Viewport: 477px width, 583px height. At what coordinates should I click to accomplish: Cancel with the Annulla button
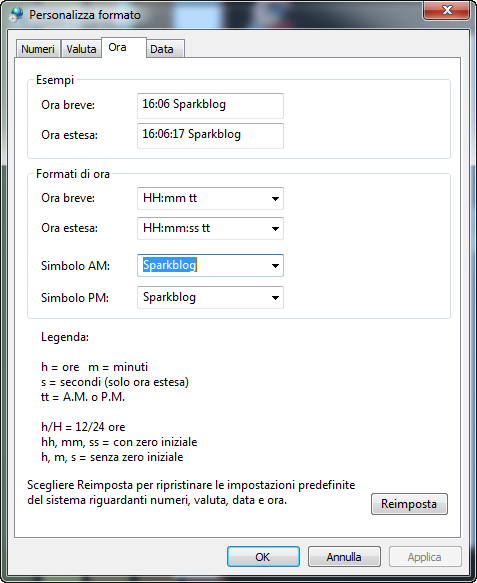344,557
